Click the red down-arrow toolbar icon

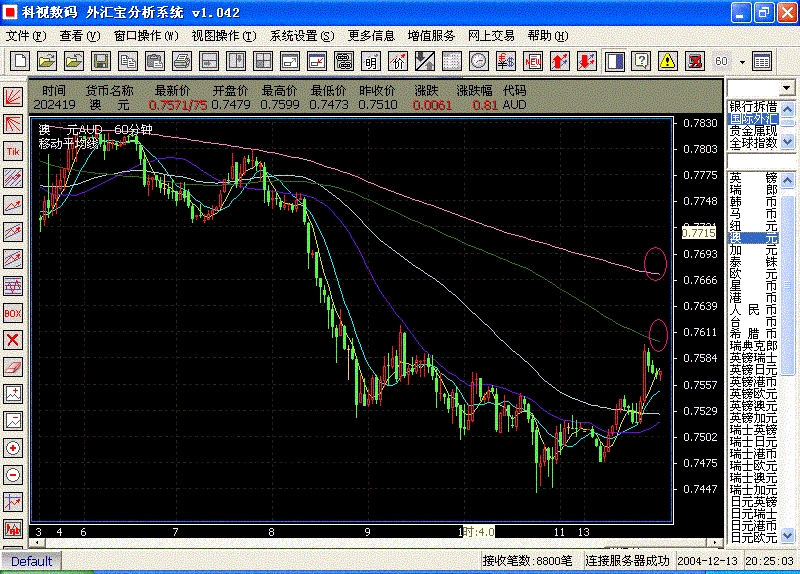(x=587, y=61)
